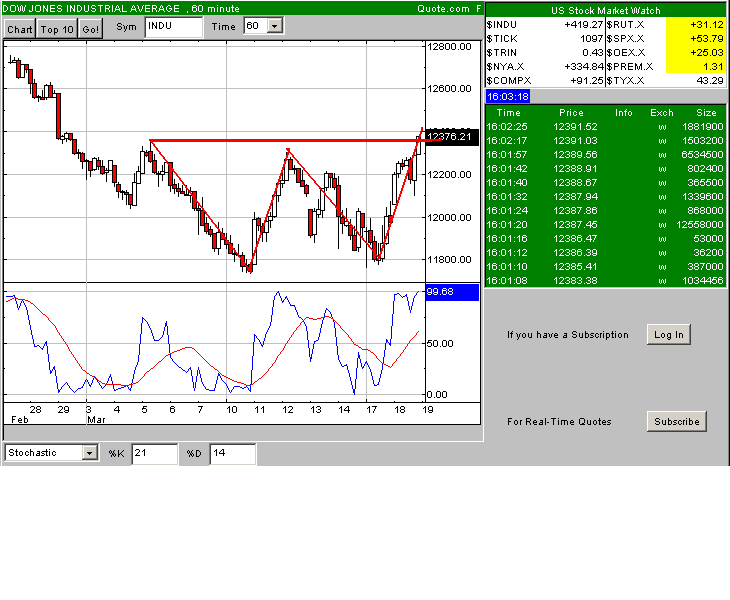Select $TICK symbol in Market Watch
The image size is (730, 600).
[x=502, y=39]
